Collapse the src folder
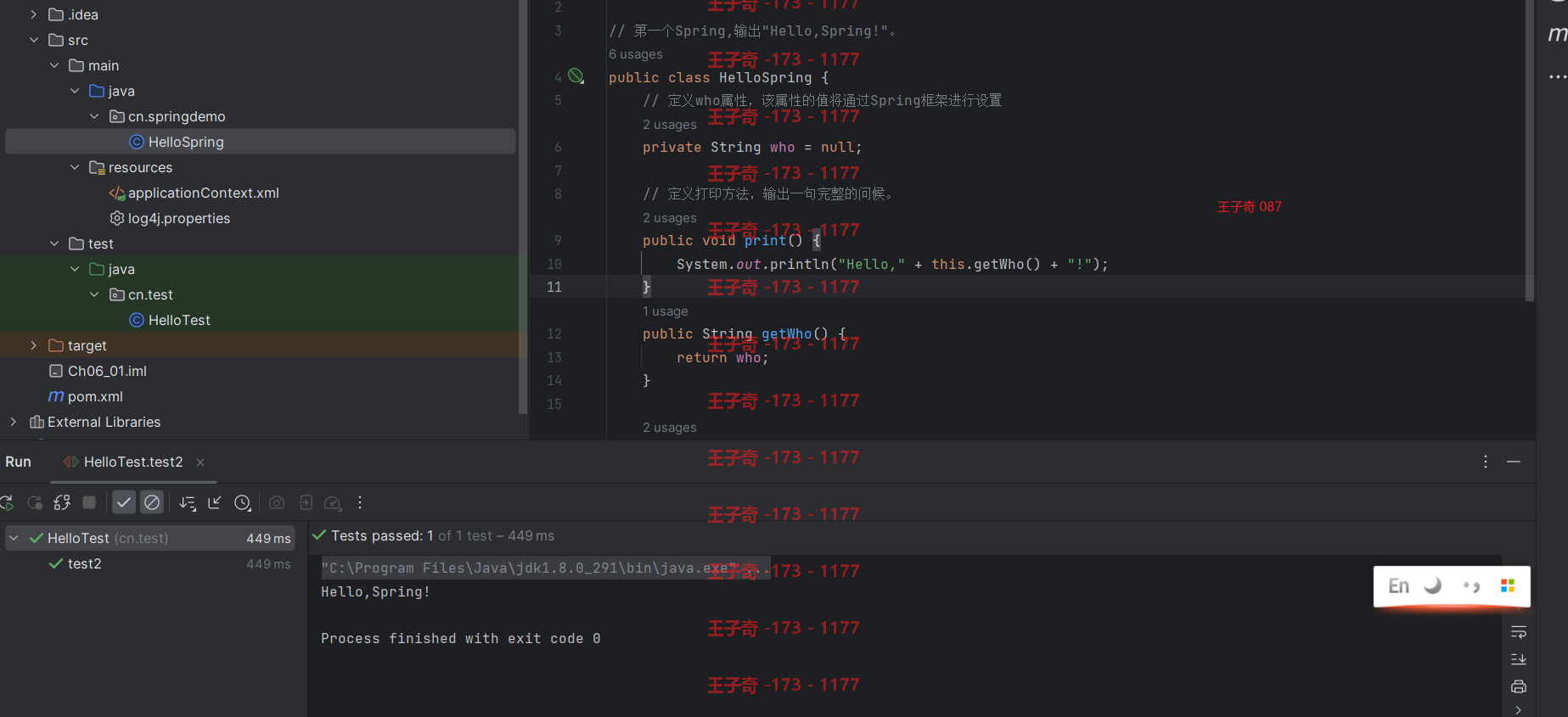 (34, 40)
